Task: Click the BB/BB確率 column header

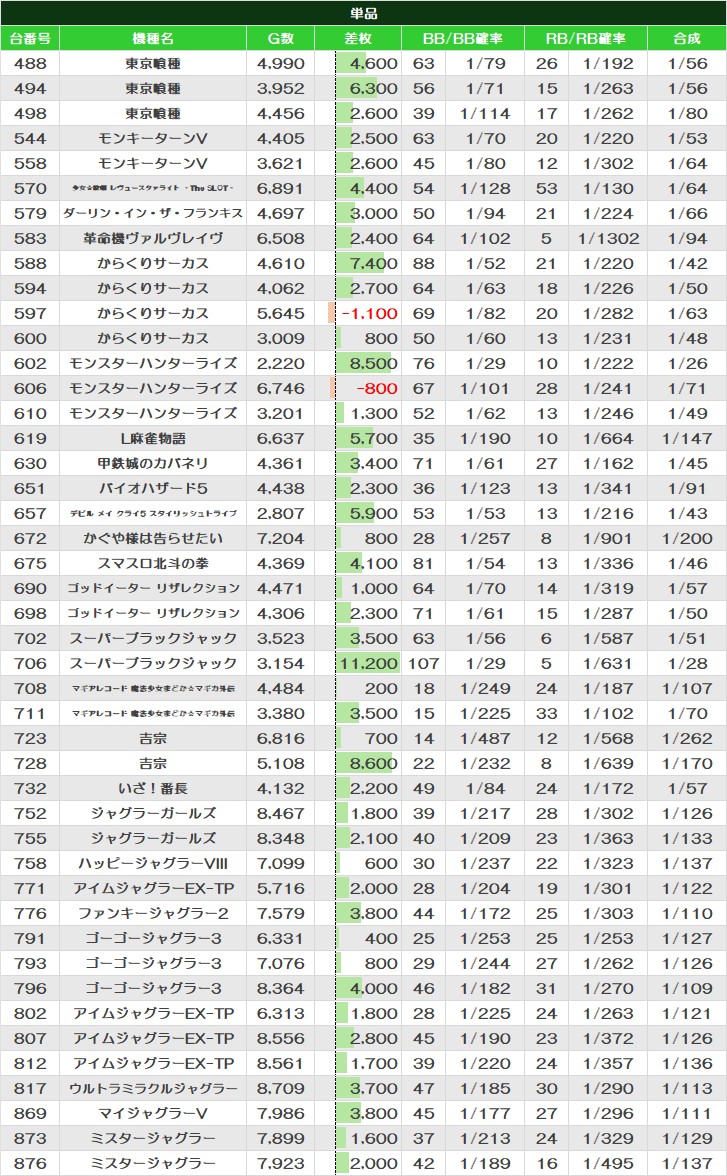Action: coord(462,38)
